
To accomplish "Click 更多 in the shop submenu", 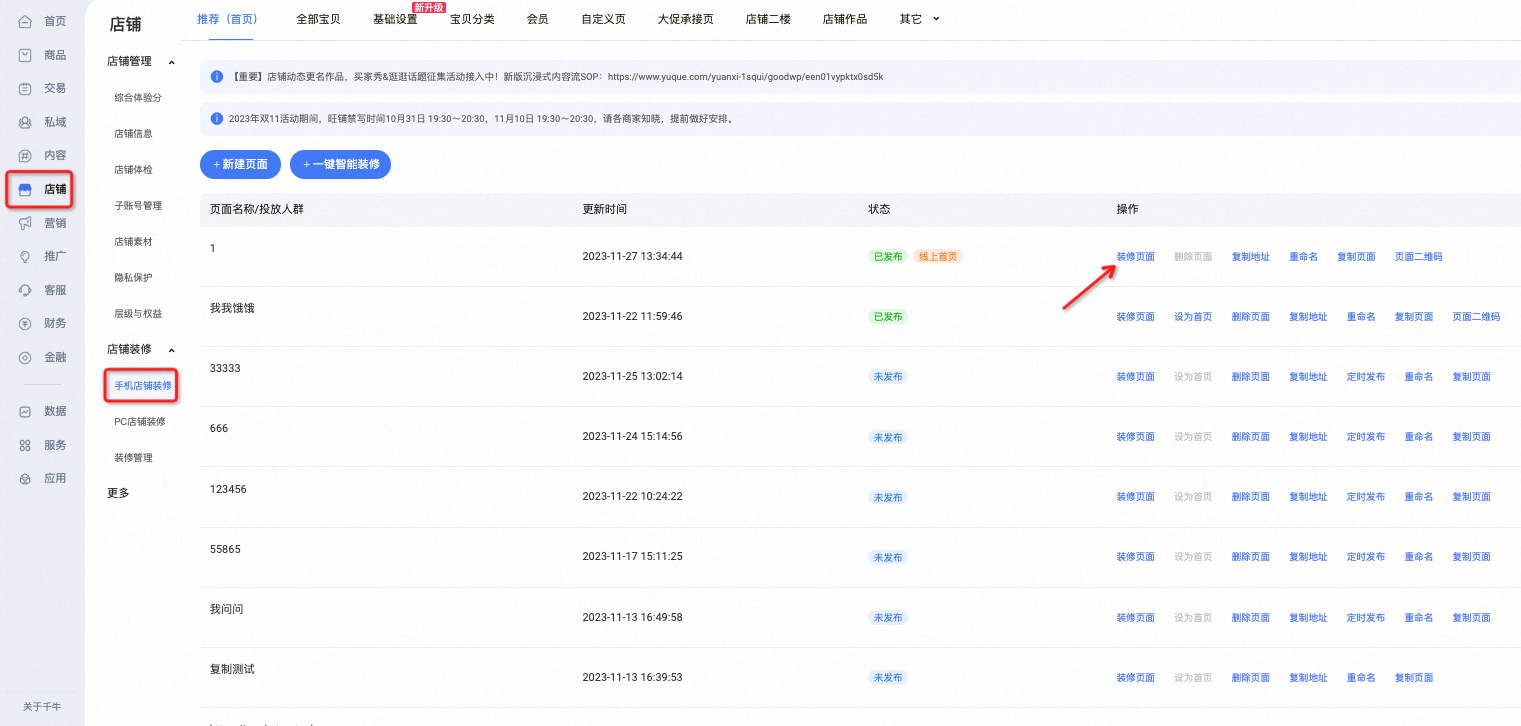I will [x=118, y=493].
